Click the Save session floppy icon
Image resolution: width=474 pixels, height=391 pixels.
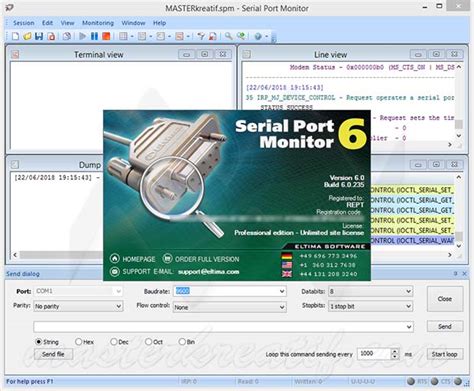coord(39,36)
